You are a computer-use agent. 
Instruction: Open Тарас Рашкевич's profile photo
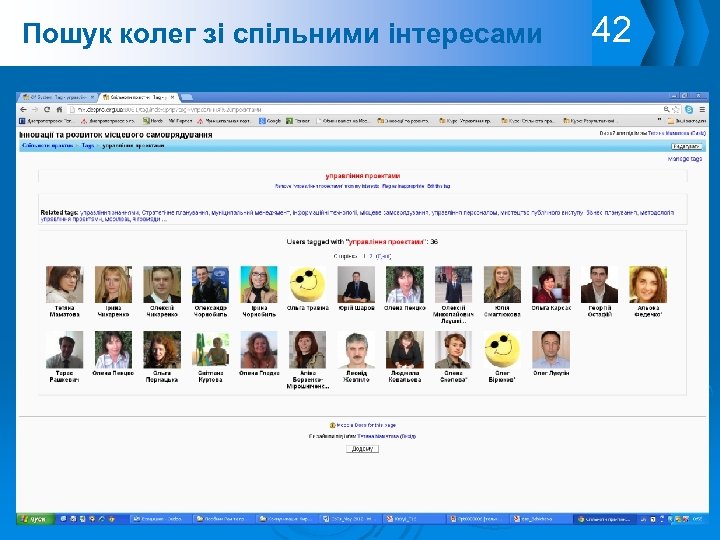64,350
